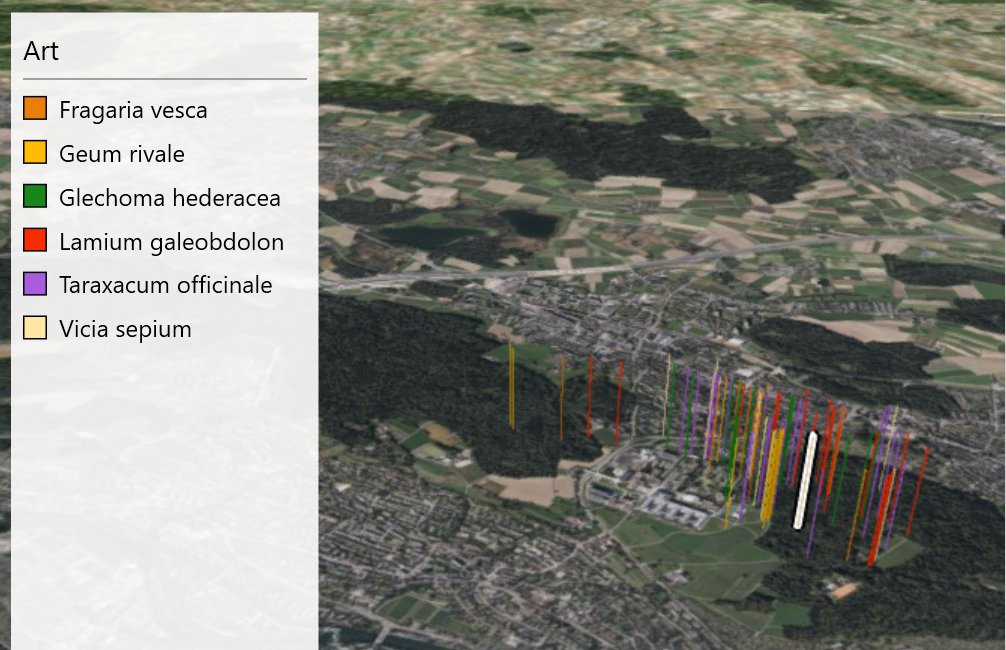Click the Art legend title
Image resolution: width=1006 pixels, height=650 pixels.
point(41,51)
